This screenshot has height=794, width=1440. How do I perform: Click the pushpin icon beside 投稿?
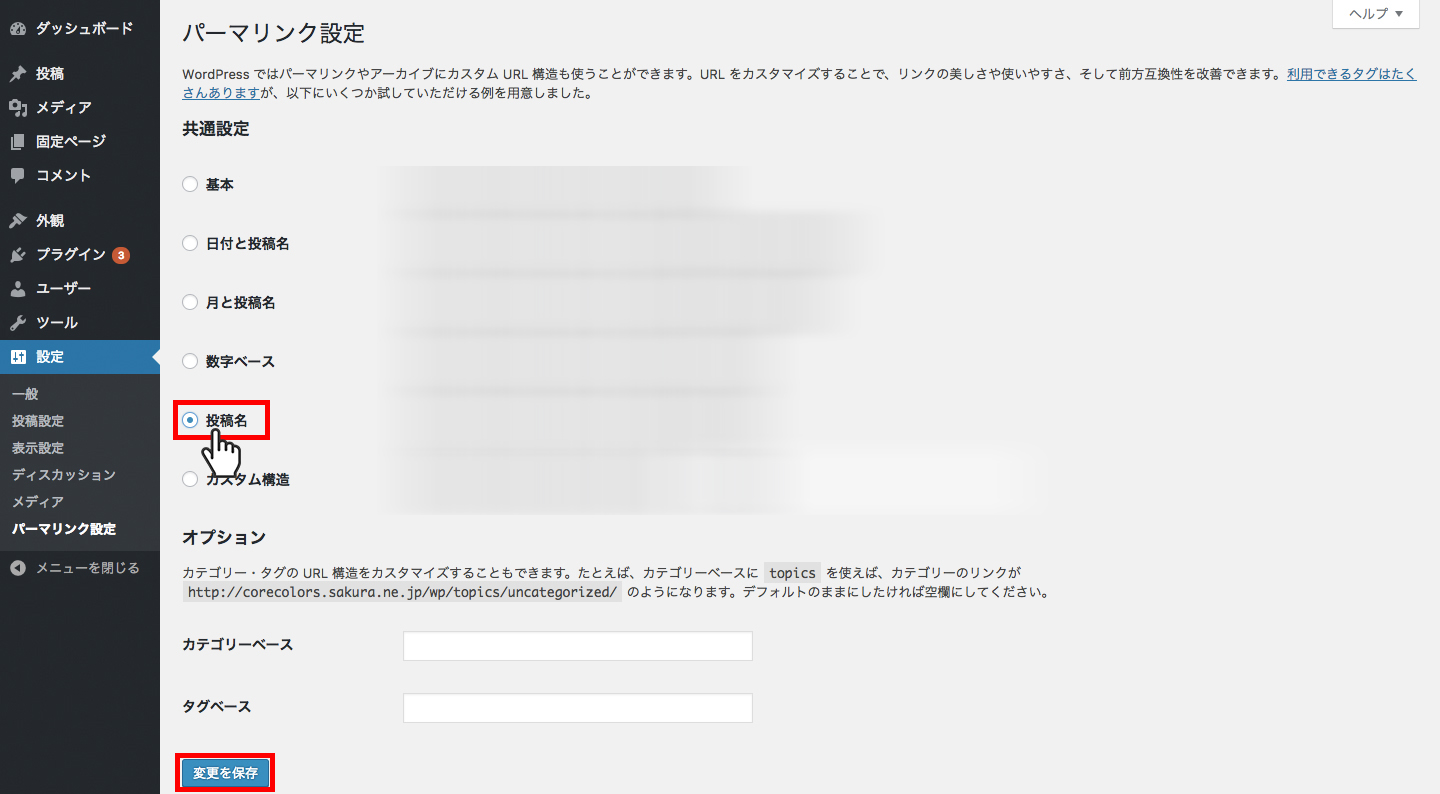18,74
